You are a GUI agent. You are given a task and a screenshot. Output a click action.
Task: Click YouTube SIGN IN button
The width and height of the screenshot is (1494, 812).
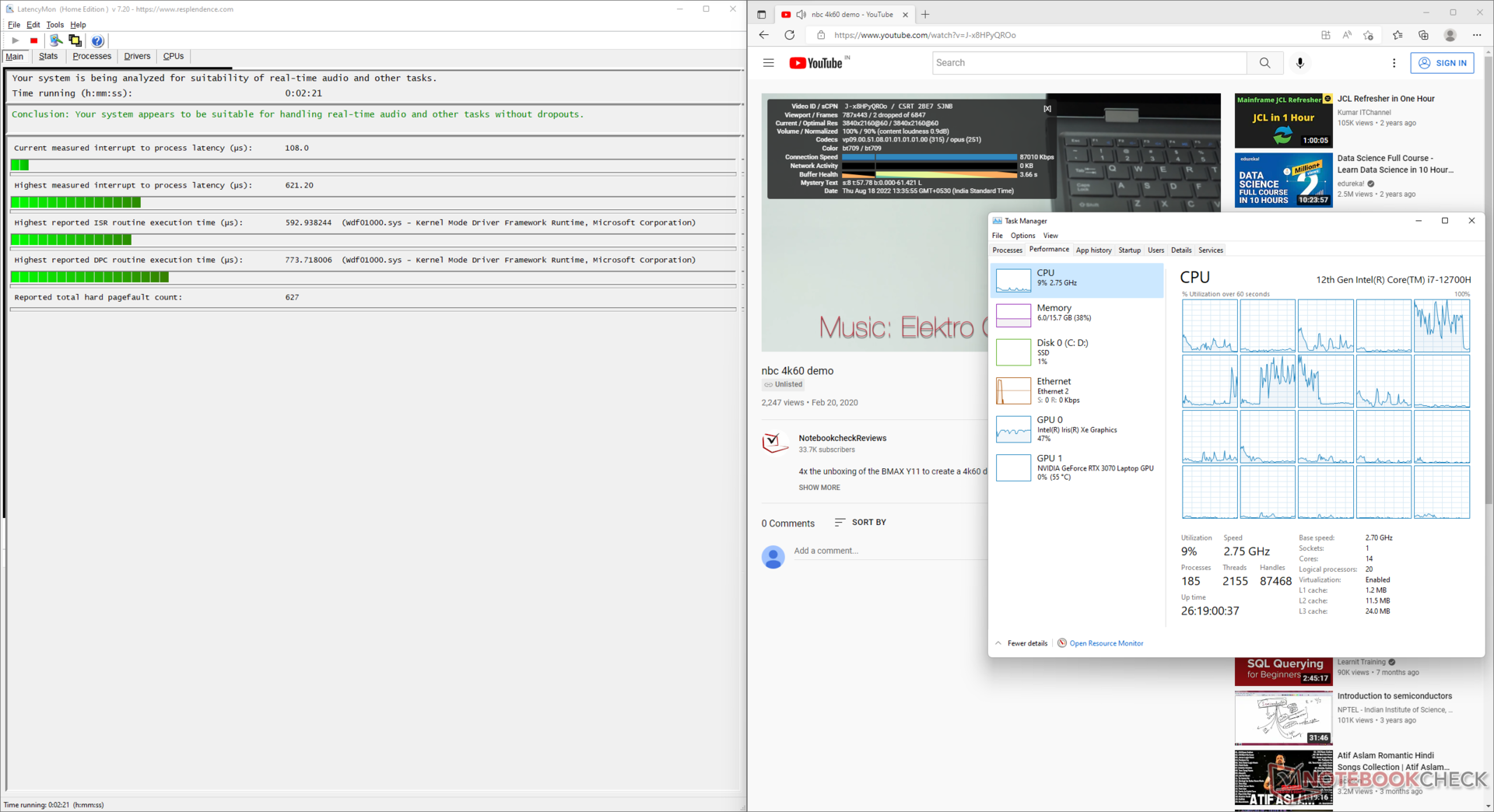[x=1442, y=63]
